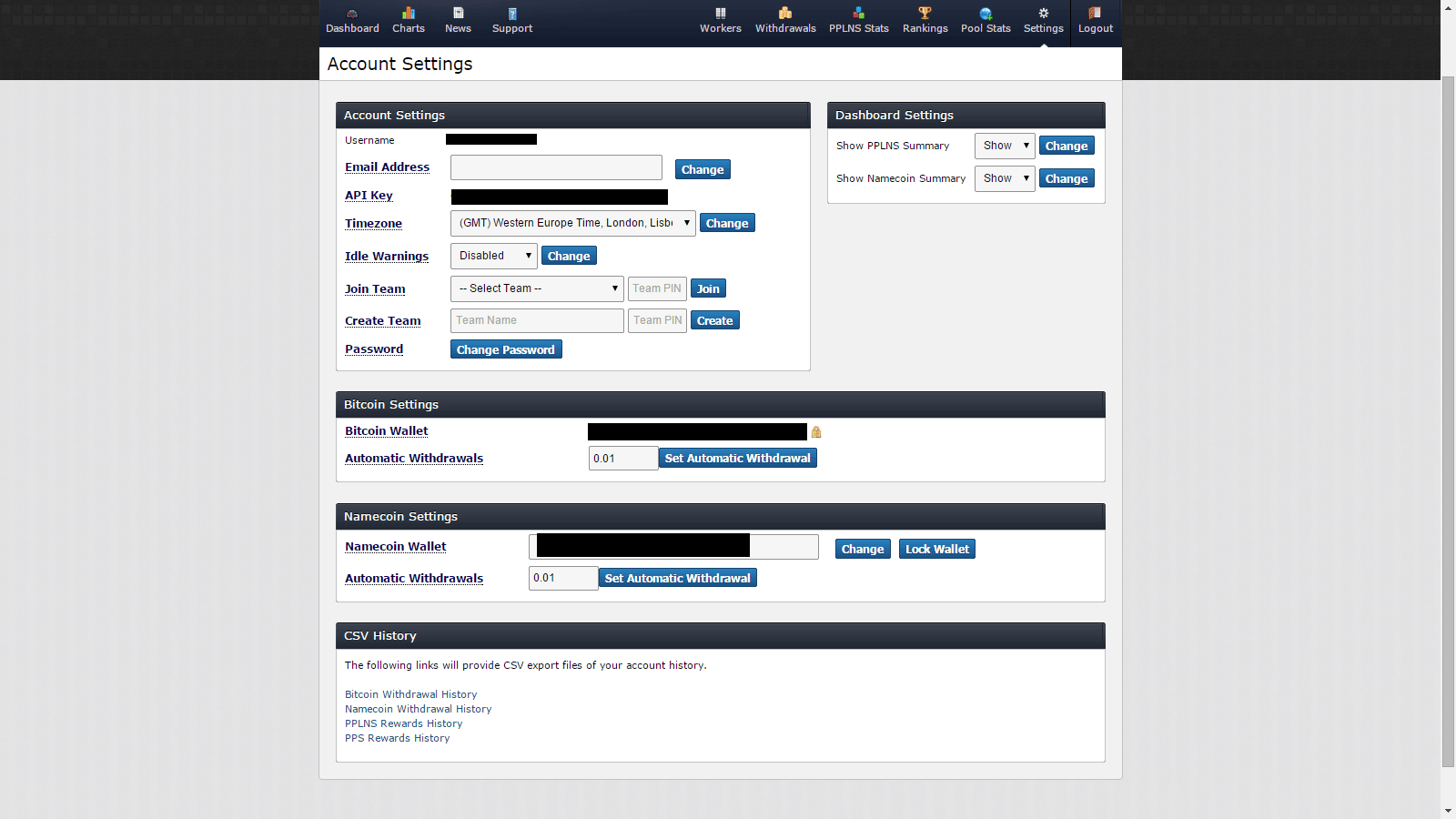
Task: Click the Password label link
Action: click(374, 349)
